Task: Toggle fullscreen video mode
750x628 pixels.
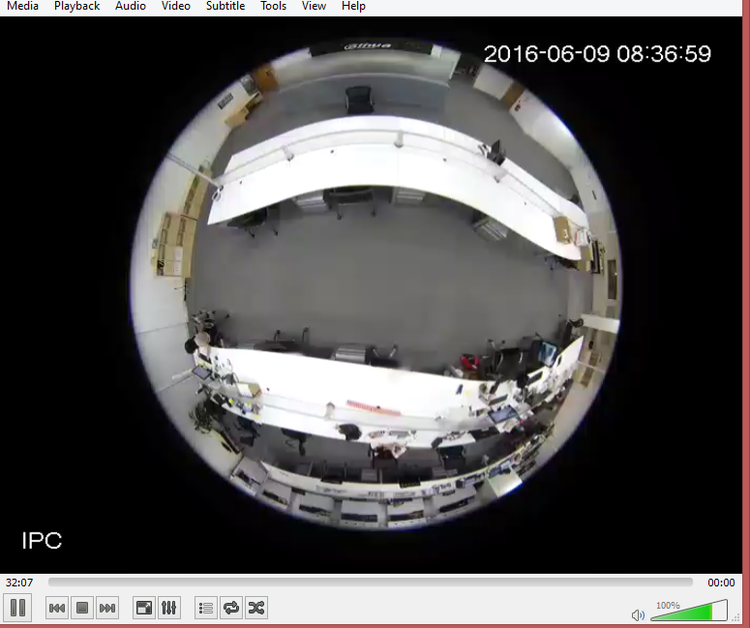Action: click(x=144, y=608)
